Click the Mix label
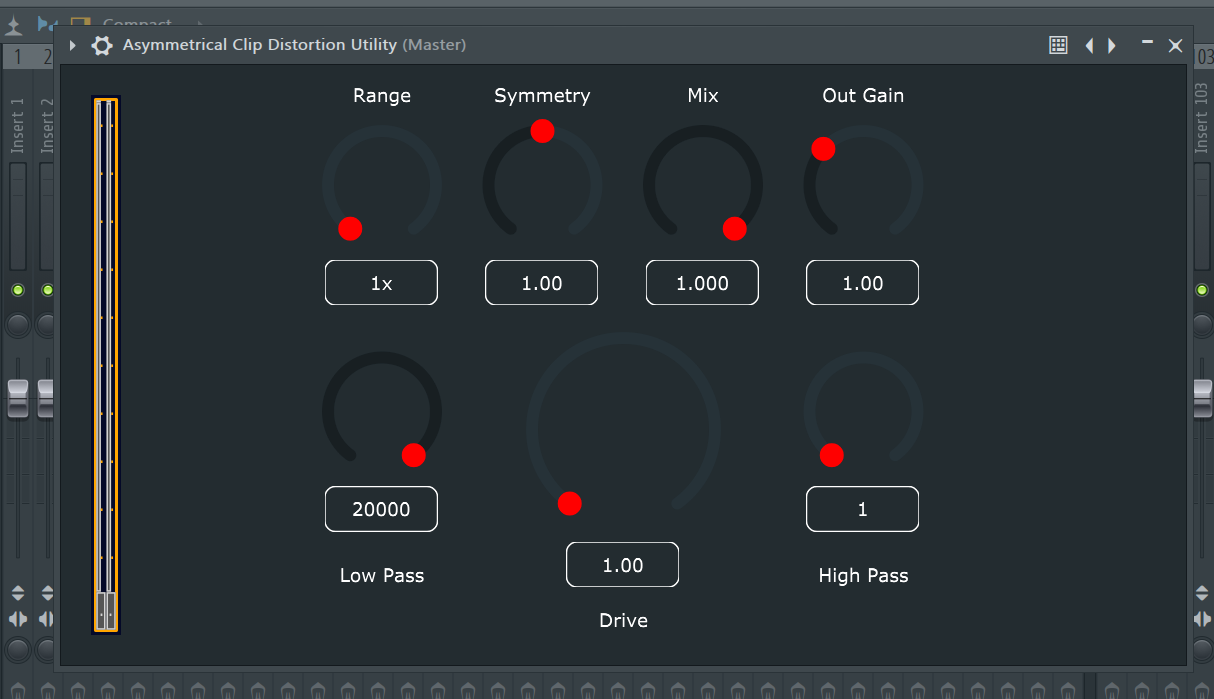1214x699 pixels. [703, 96]
